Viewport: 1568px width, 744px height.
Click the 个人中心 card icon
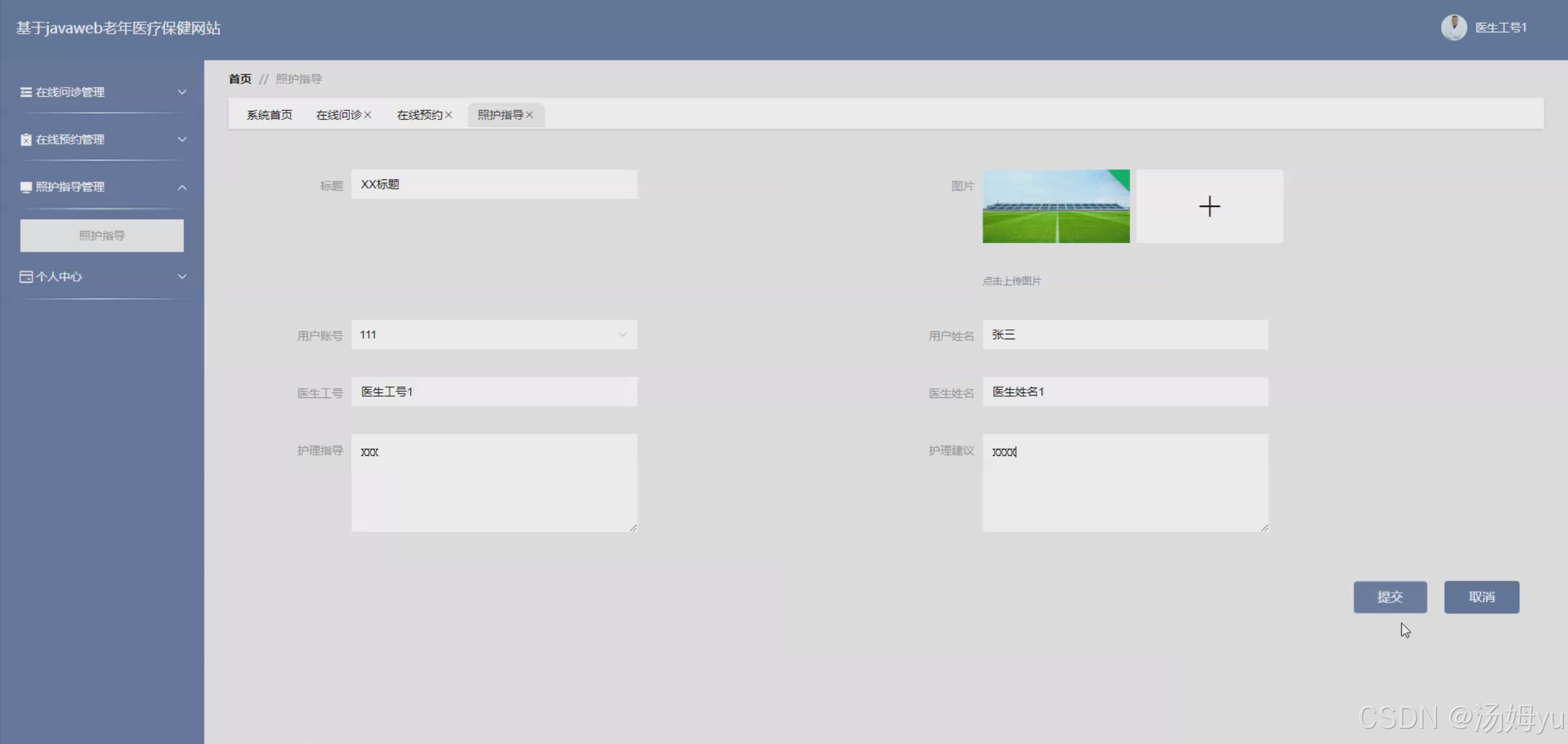tap(26, 277)
